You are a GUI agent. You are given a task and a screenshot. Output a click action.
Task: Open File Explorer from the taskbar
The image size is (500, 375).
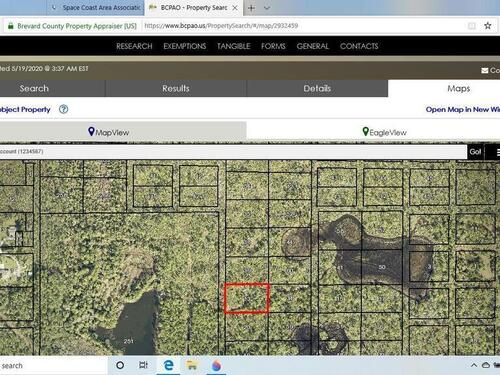tap(192, 365)
